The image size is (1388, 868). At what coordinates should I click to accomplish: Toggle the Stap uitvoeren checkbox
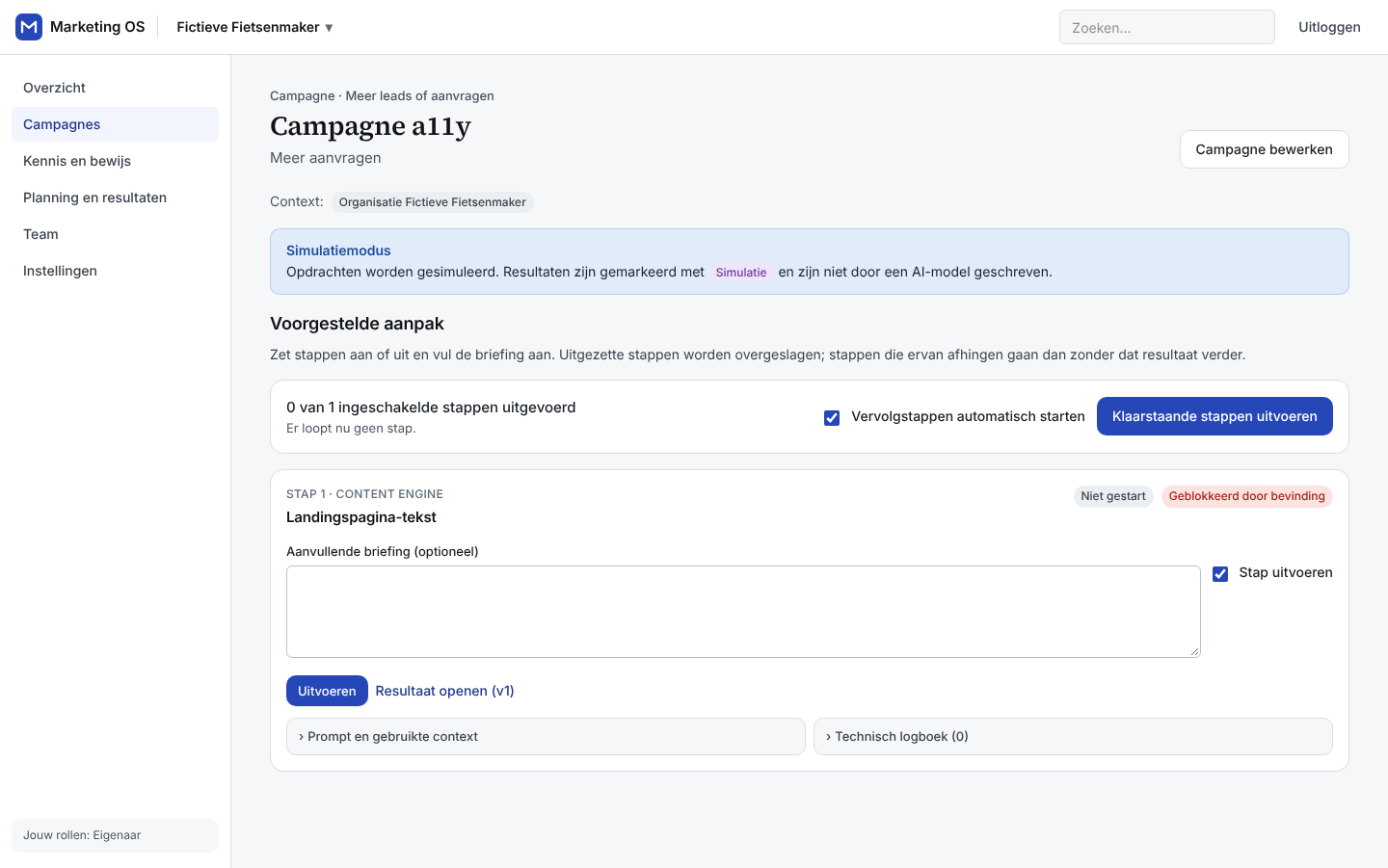pos(1220,573)
